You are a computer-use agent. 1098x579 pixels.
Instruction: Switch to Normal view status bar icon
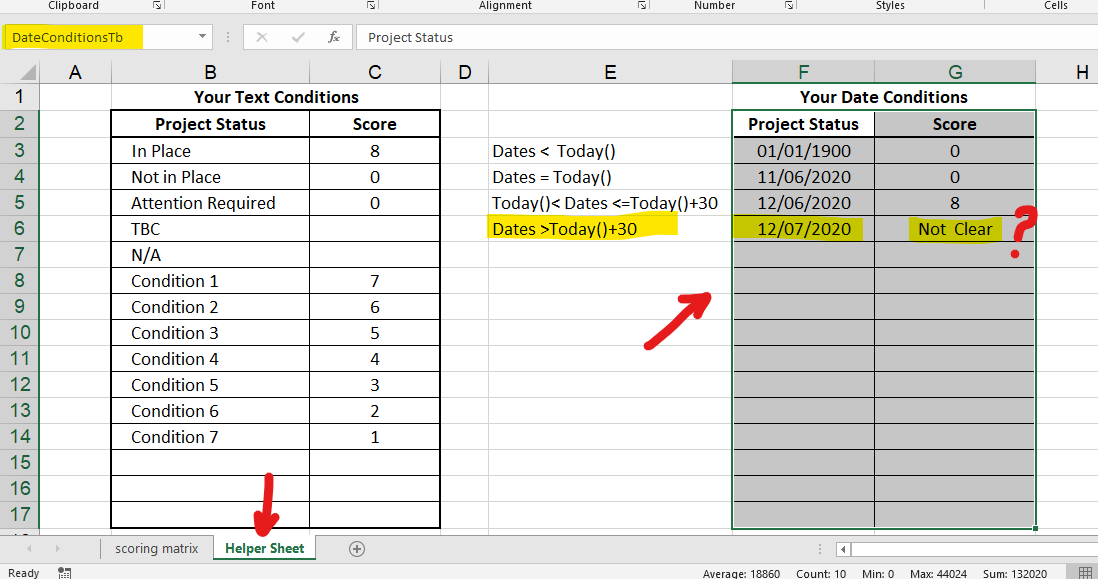[x=1084, y=573]
